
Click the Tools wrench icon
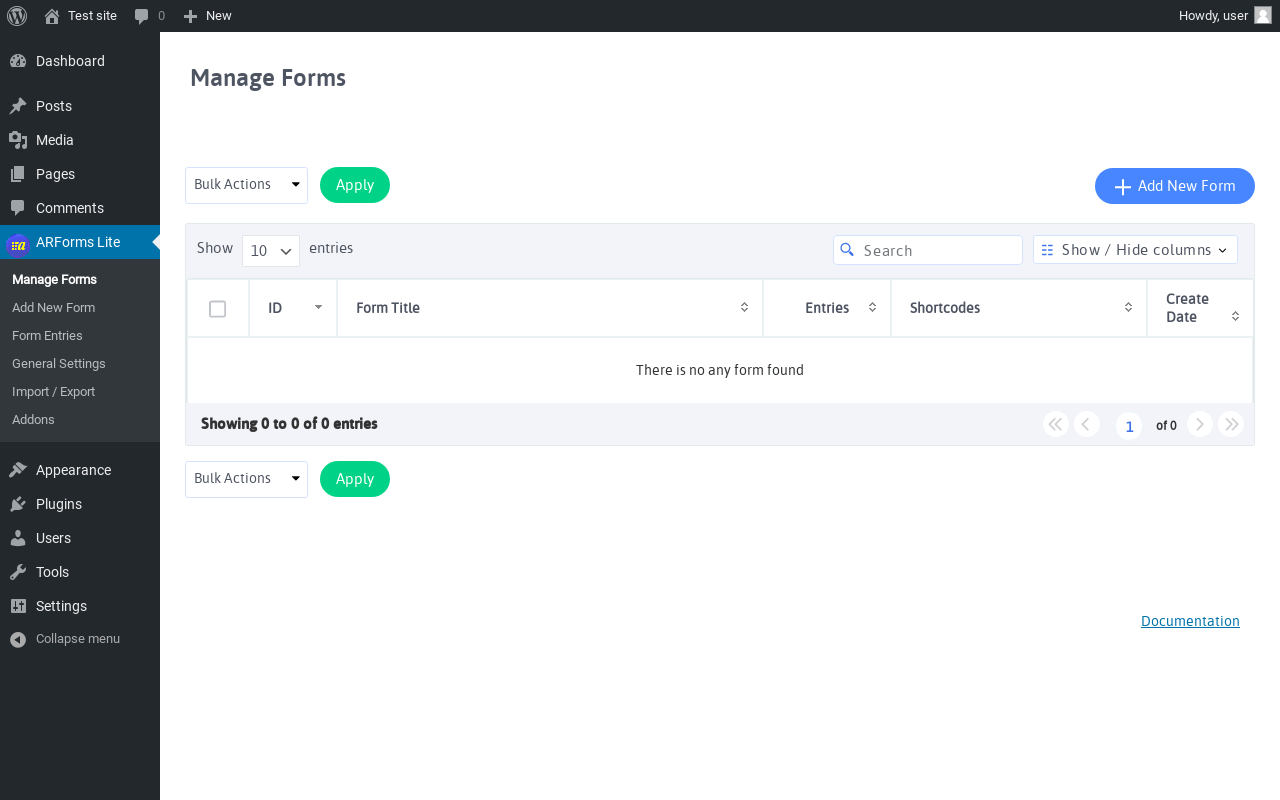(18, 572)
